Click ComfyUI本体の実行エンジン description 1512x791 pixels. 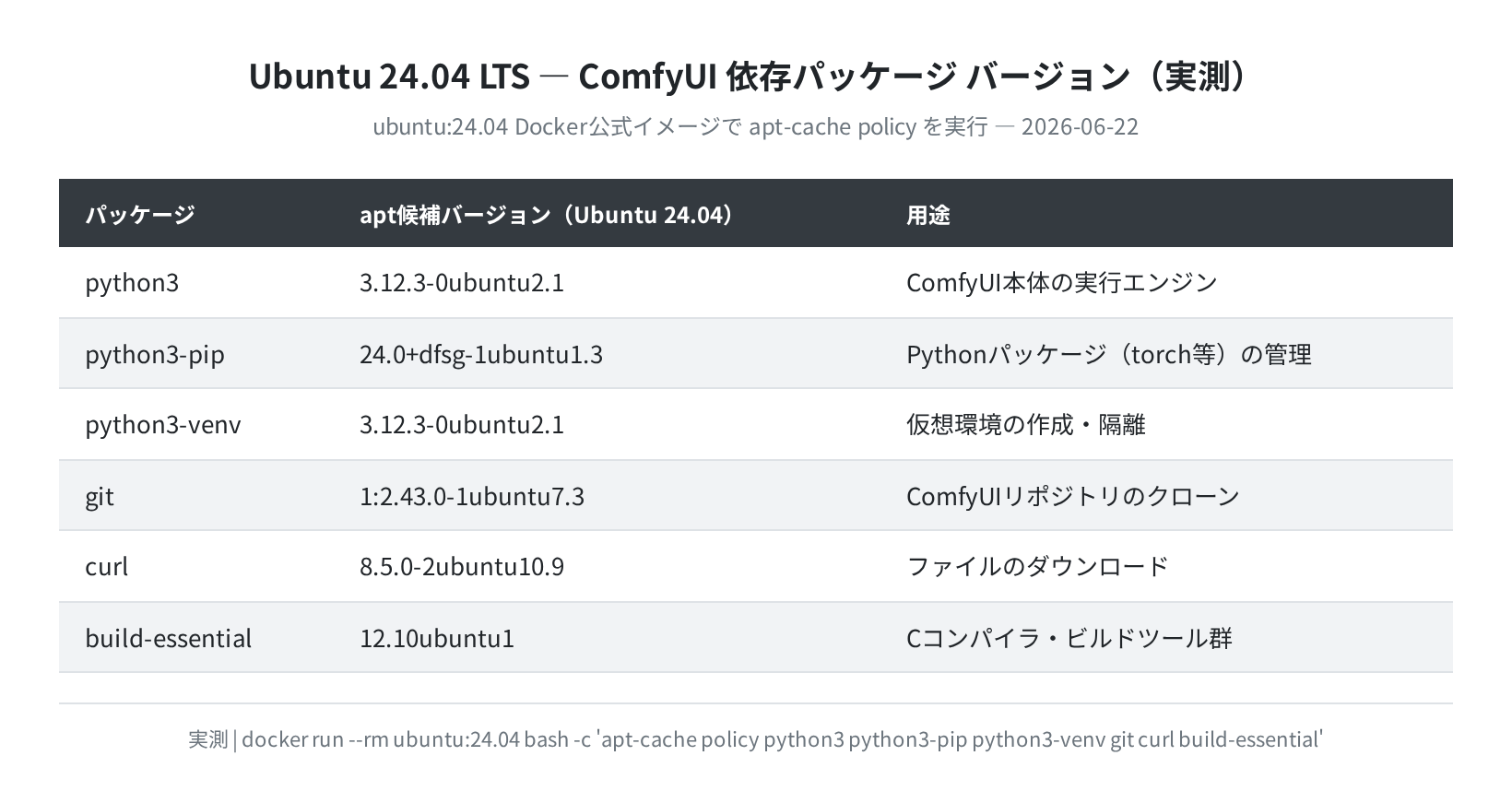[1062, 283]
